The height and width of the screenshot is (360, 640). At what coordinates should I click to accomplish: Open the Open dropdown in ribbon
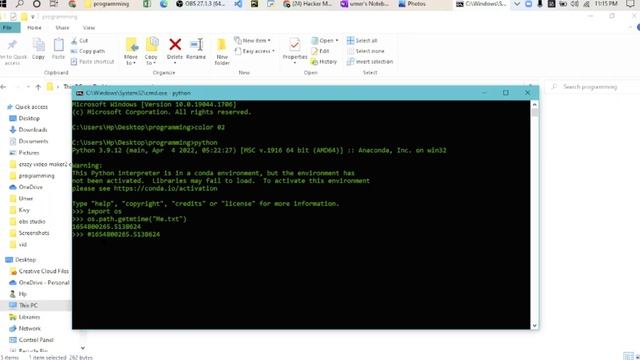[x=324, y=40]
